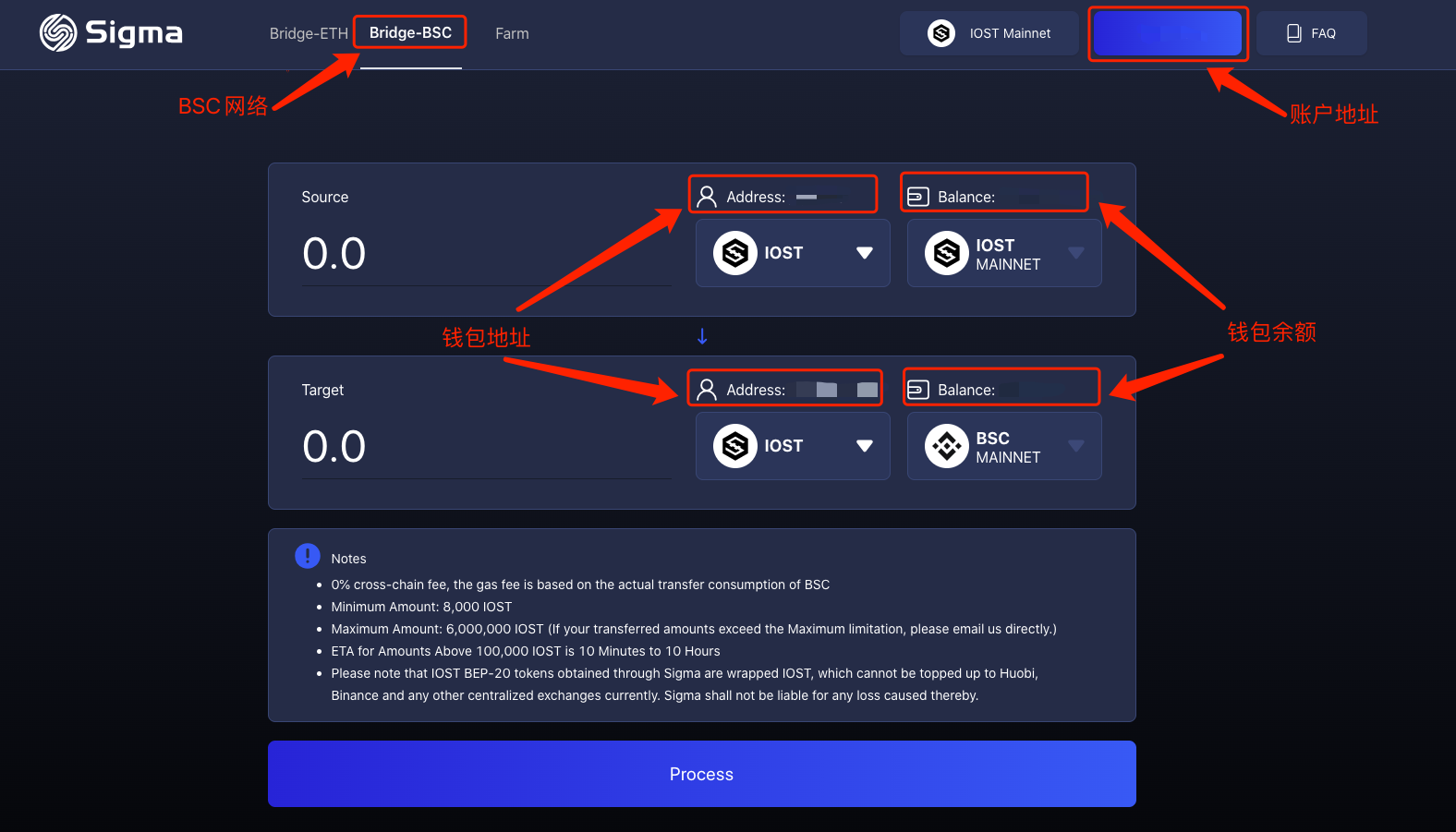The width and height of the screenshot is (1456, 832).
Task: Click the IOST token icon in Target
Action: pos(735,446)
